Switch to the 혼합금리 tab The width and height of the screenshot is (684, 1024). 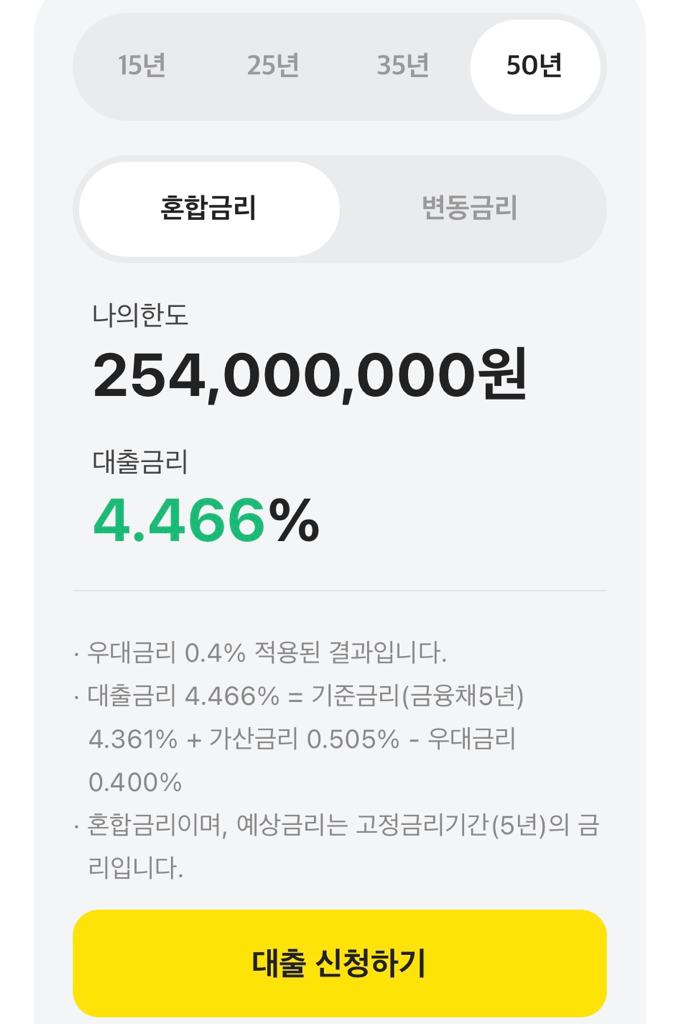pos(209,208)
